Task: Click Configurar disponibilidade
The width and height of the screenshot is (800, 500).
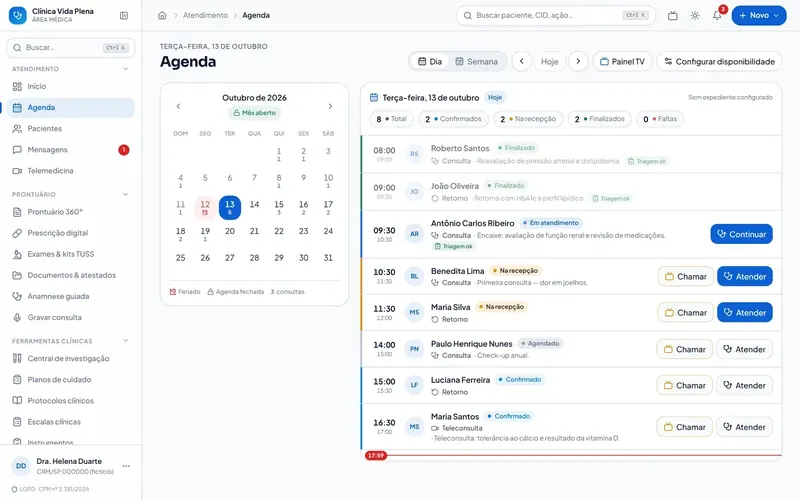Action: 719,61
